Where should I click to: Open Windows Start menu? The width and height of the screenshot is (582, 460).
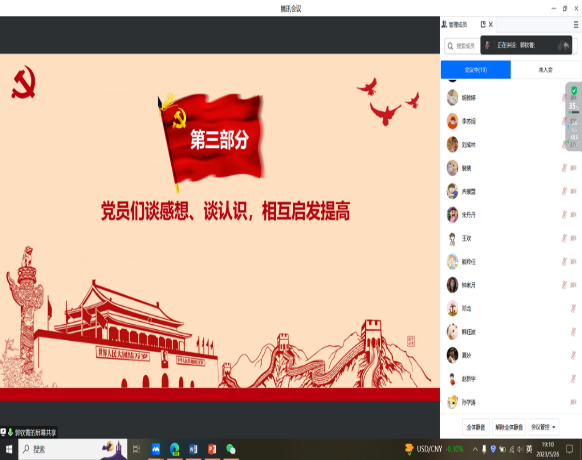coord(9,449)
